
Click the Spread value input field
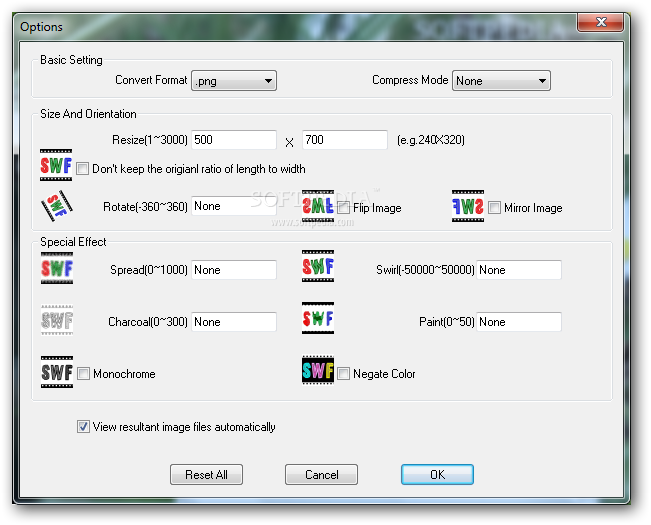coord(234,270)
